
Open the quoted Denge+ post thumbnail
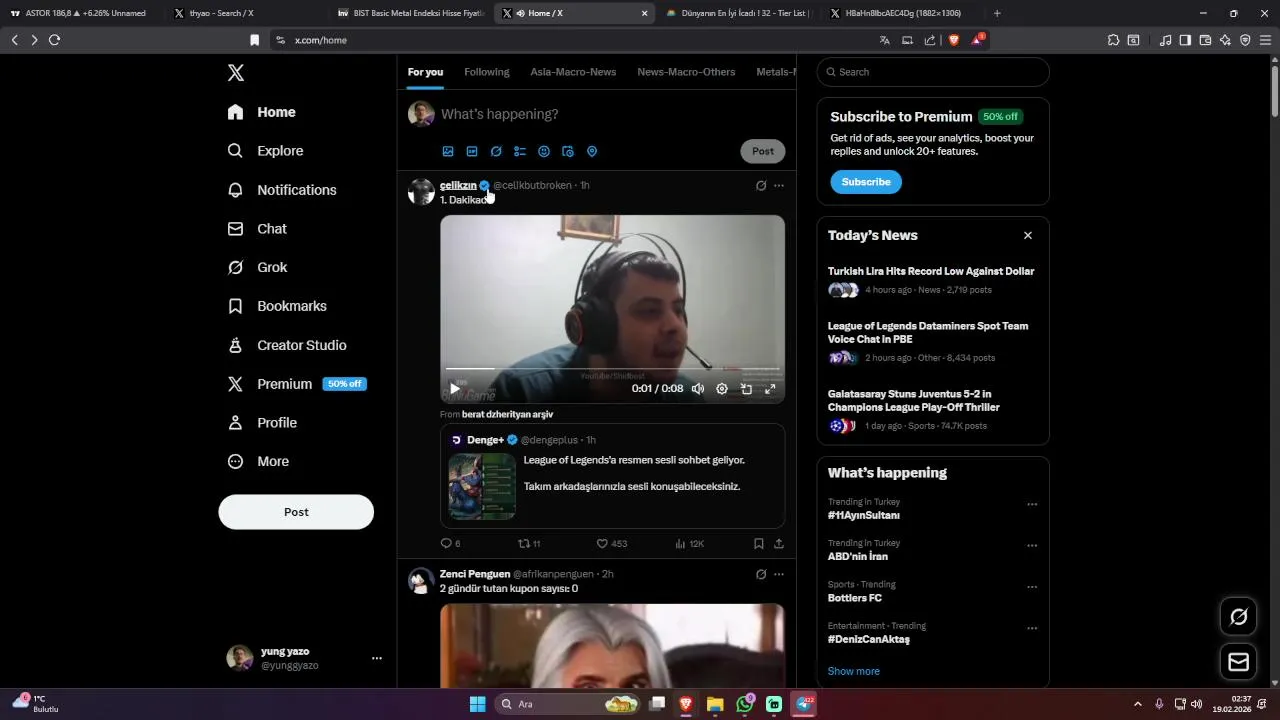coord(482,487)
